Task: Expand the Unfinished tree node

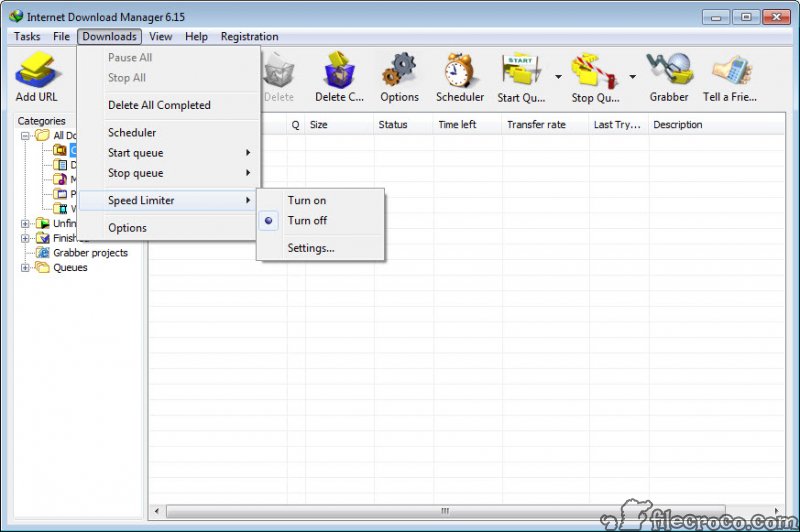Action: pyautogui.click(x=24, y=223)
